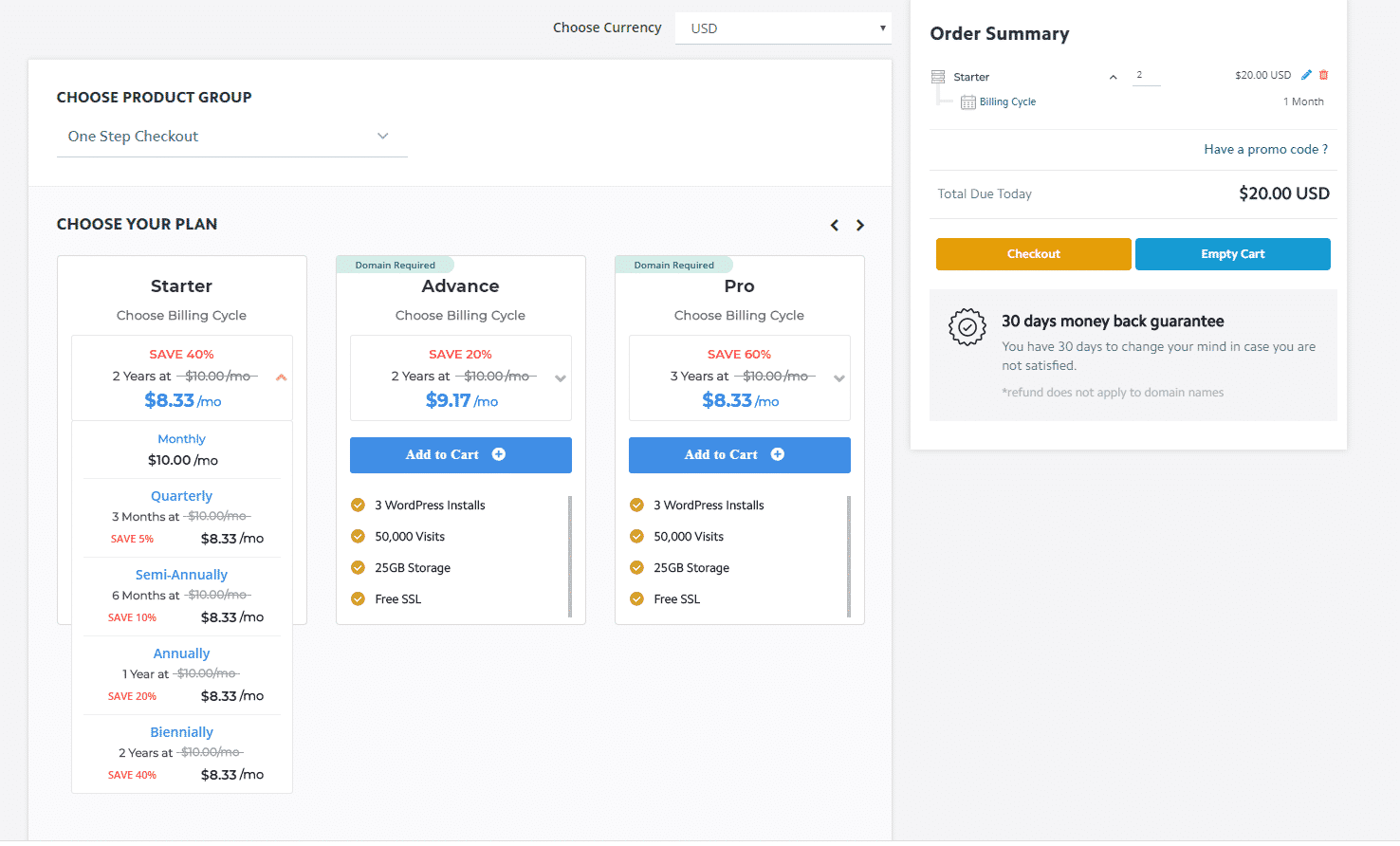Click the Starter quantity input field
The height and width of the screenshot is (846, 1400).
[x=1146, y=75]
